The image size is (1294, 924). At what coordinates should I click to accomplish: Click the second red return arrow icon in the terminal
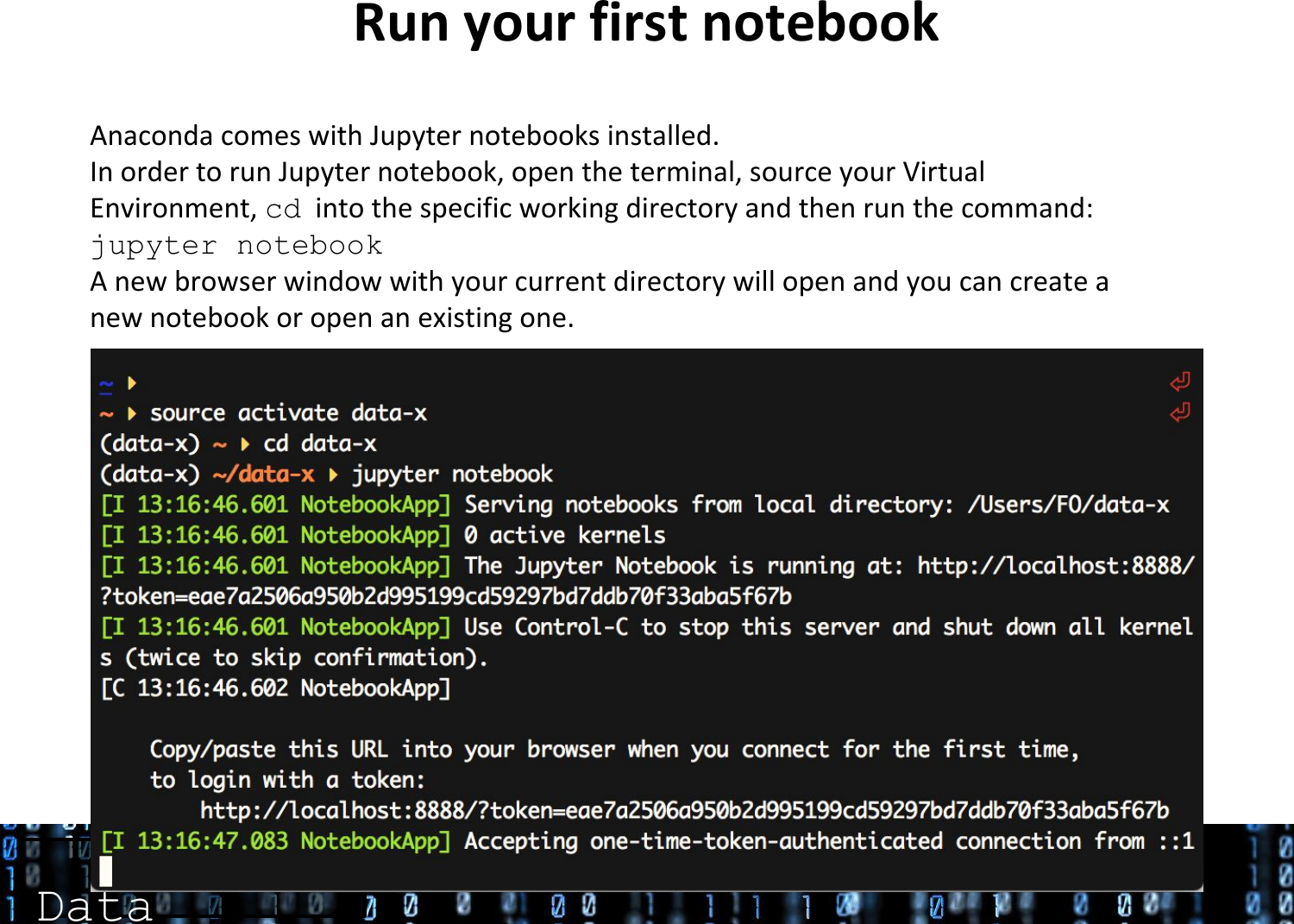pyautogui.click(x=1179, y=412)
